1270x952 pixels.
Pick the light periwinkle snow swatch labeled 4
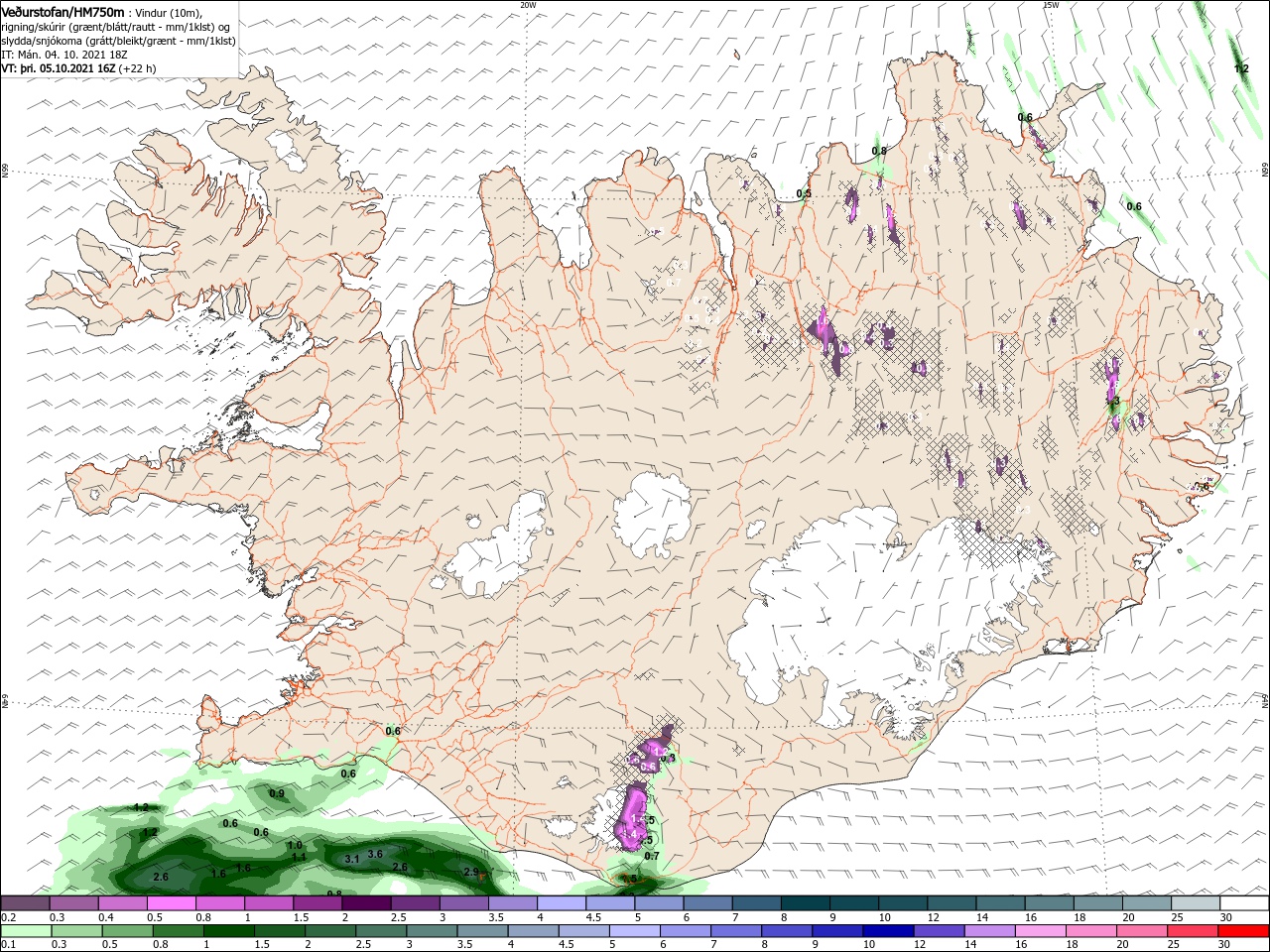point(562,903)
